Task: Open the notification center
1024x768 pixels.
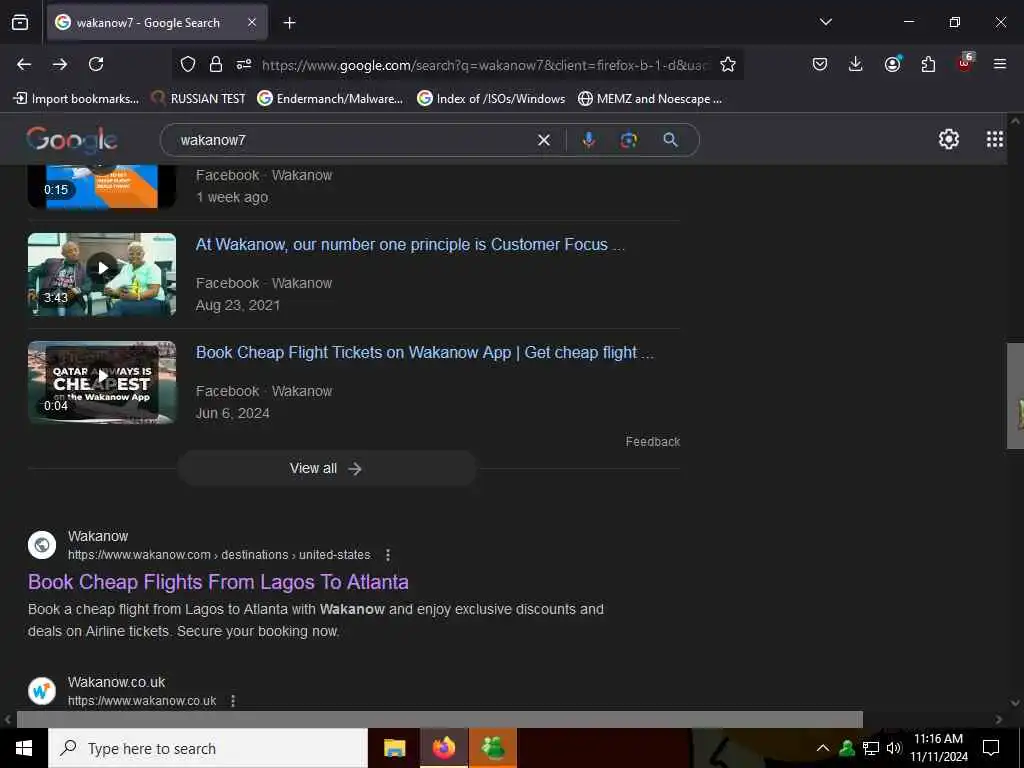Action: pos(991,748)
